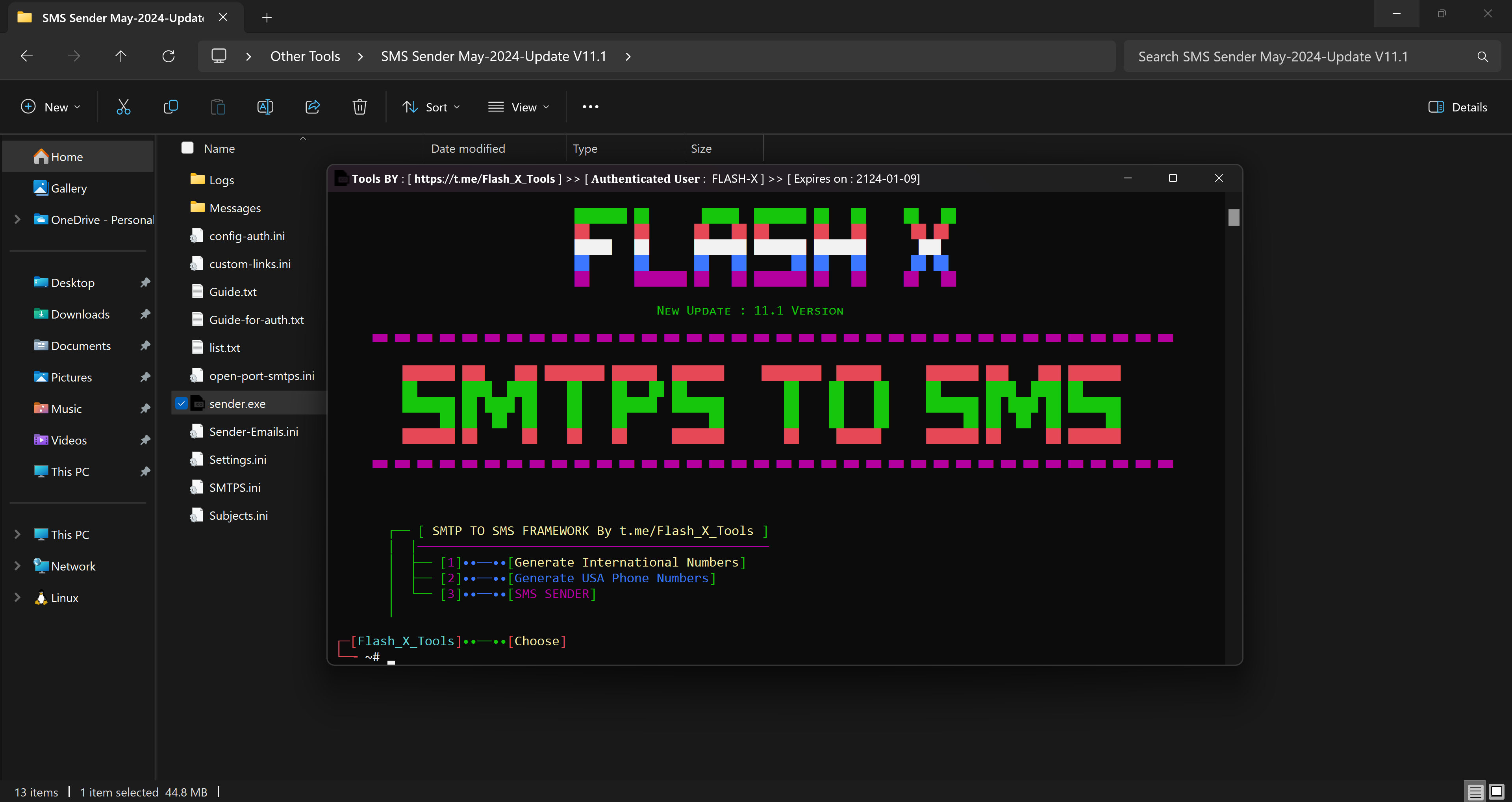Click the PC monitor icon in address bar
1512x802 pixels.
click(x=219, y=56)
